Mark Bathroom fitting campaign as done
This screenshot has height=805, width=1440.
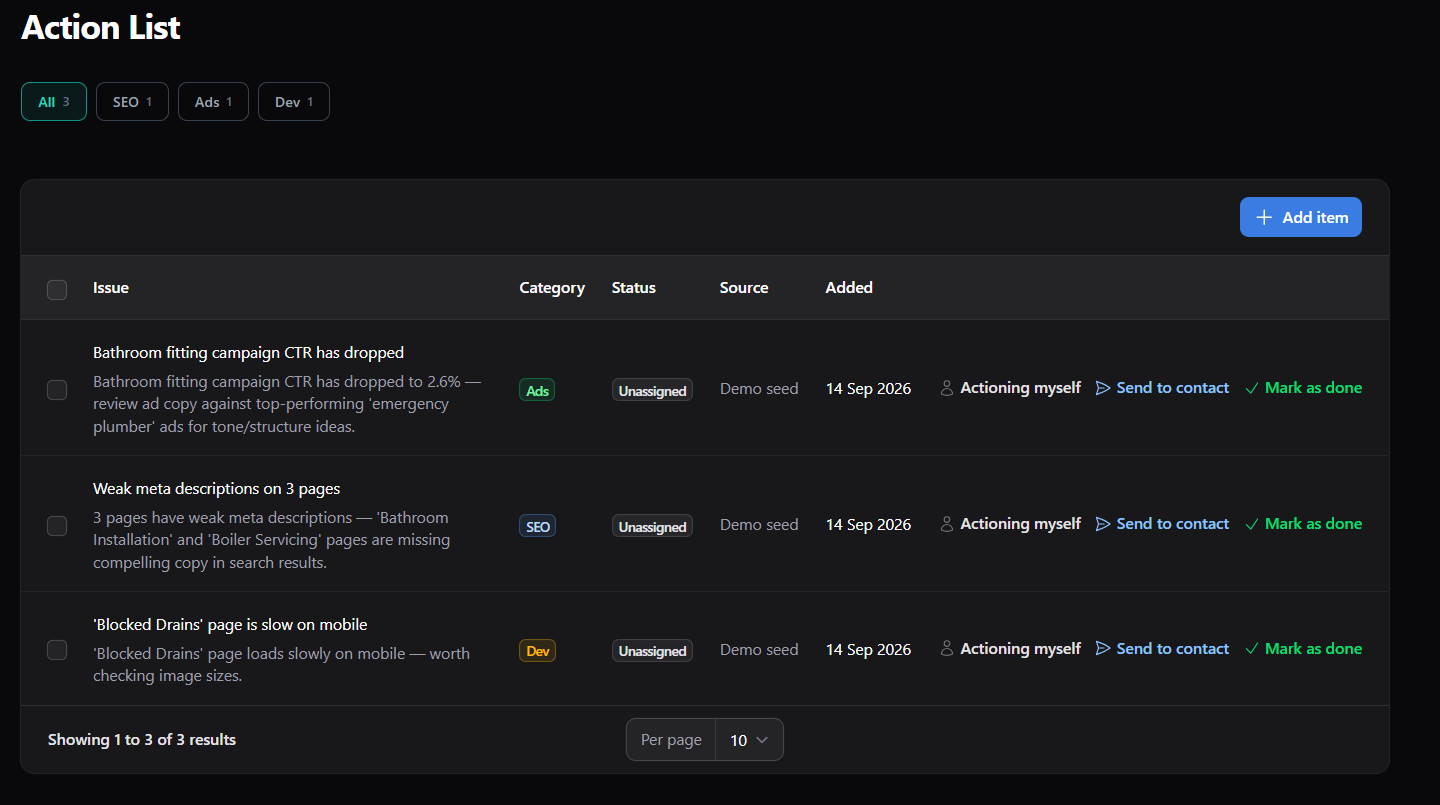[1304, 388]
